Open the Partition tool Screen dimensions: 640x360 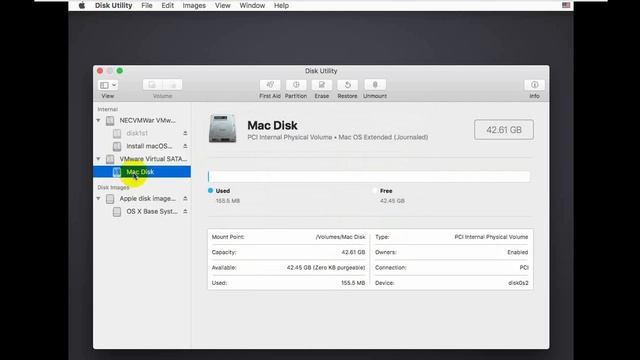pos(296,85)
